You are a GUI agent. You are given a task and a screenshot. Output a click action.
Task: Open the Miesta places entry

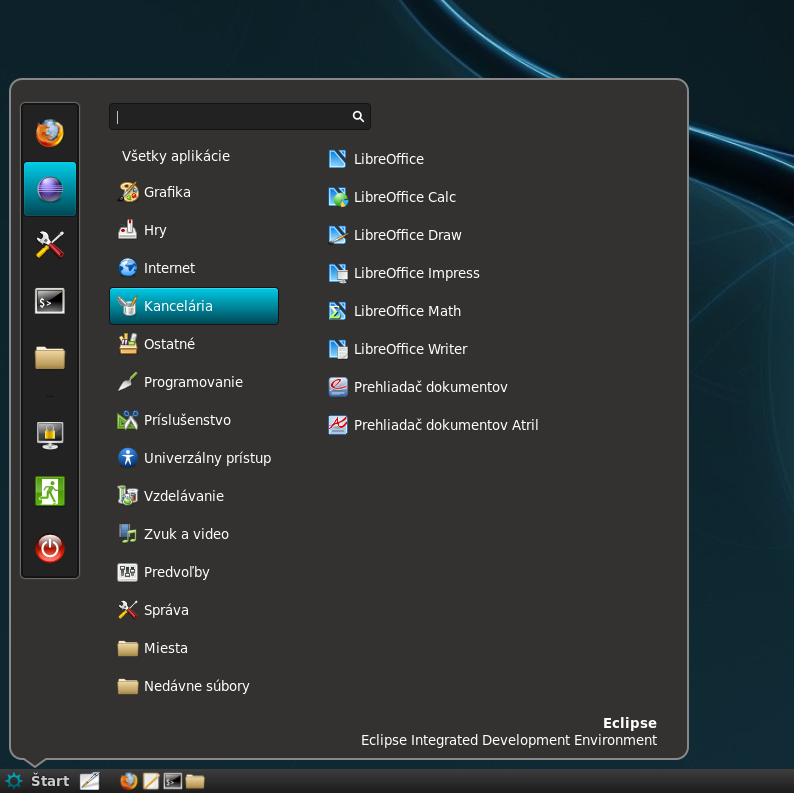coord(194,648)
